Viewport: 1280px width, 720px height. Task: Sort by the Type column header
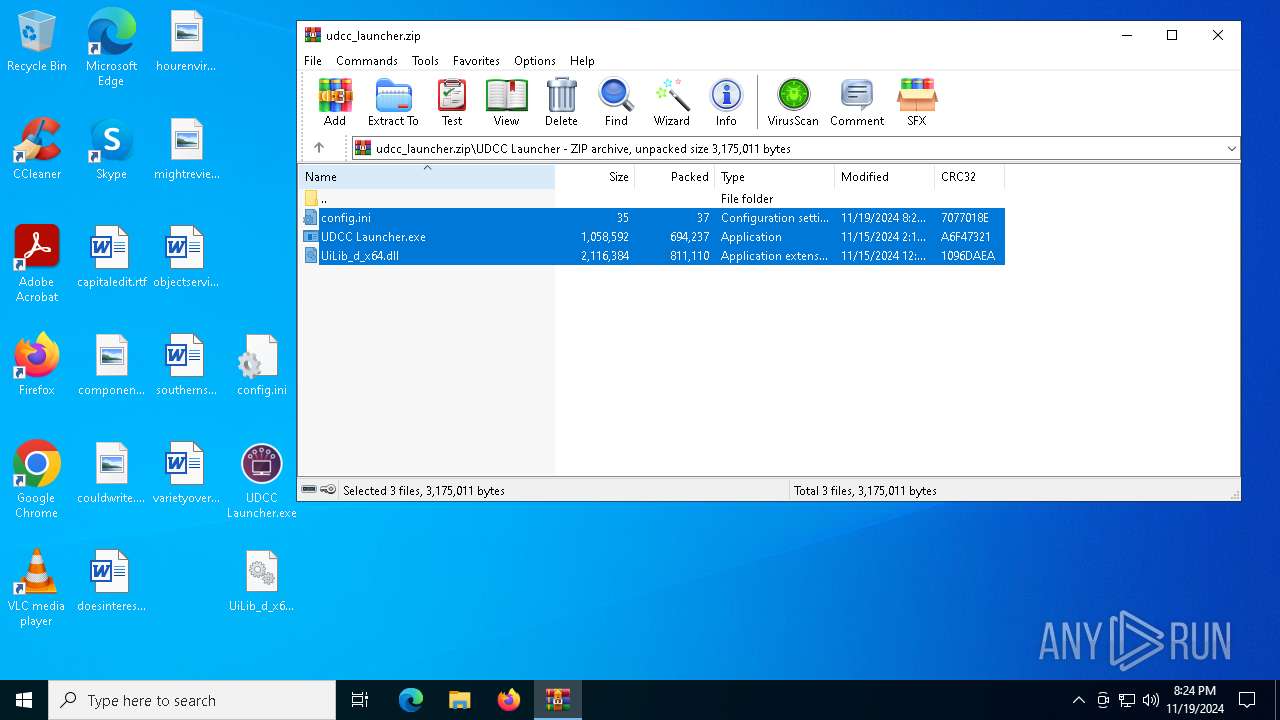pyautogui.click(x=775, y=177)
